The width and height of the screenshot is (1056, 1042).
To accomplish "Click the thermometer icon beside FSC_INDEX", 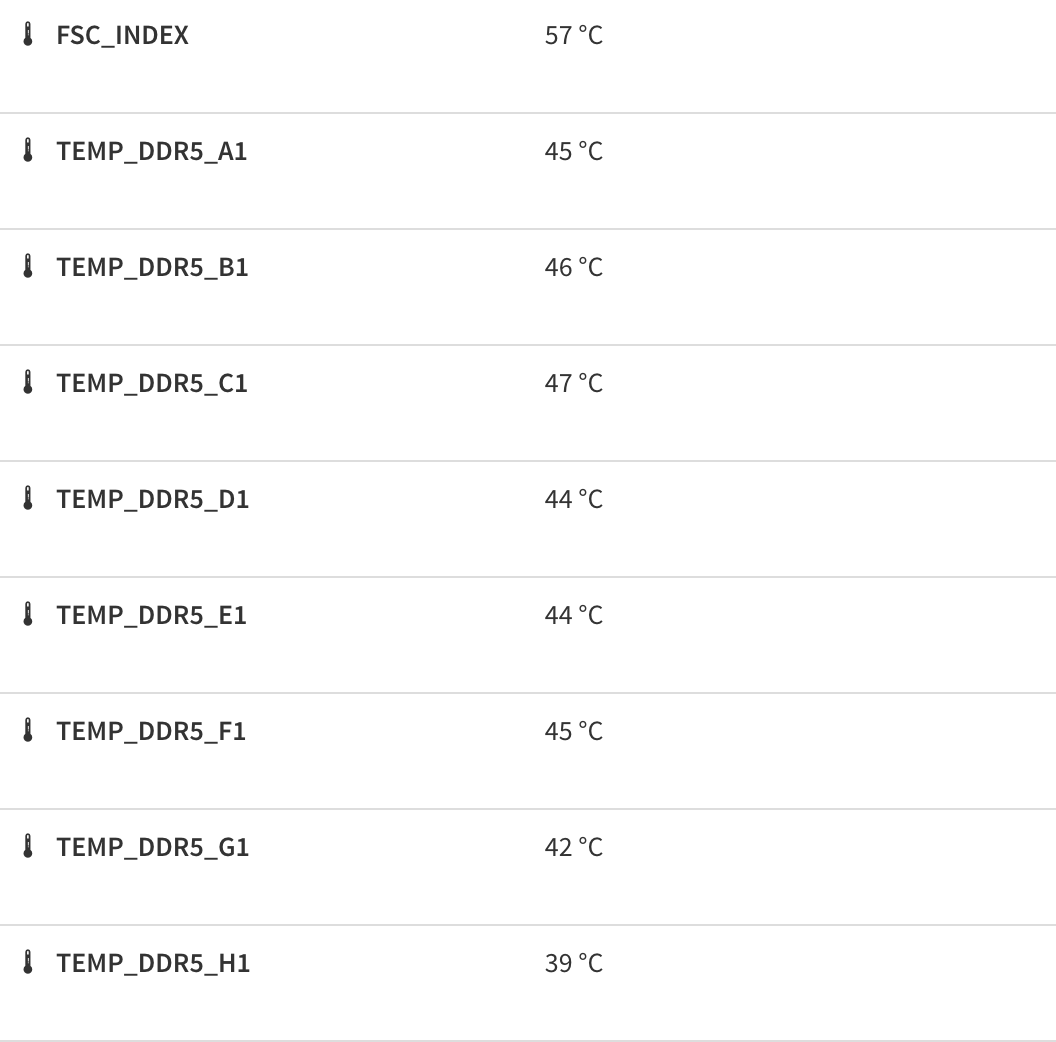I will click(28, 35).
